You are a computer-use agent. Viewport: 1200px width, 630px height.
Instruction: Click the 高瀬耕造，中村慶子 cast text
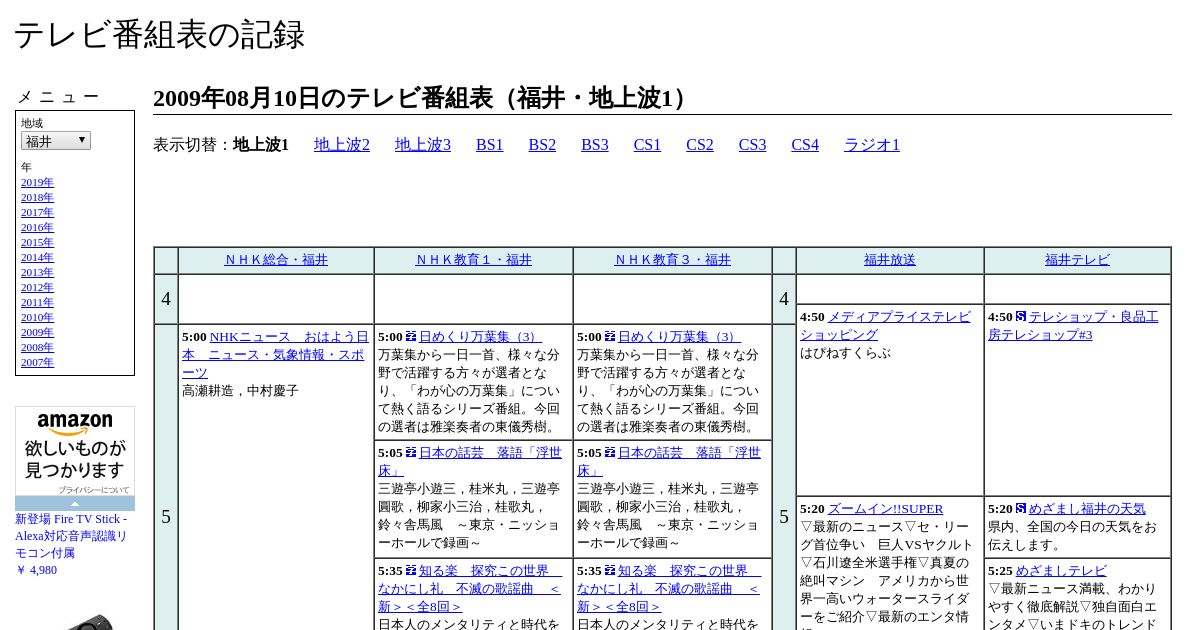tap(240, 391)
